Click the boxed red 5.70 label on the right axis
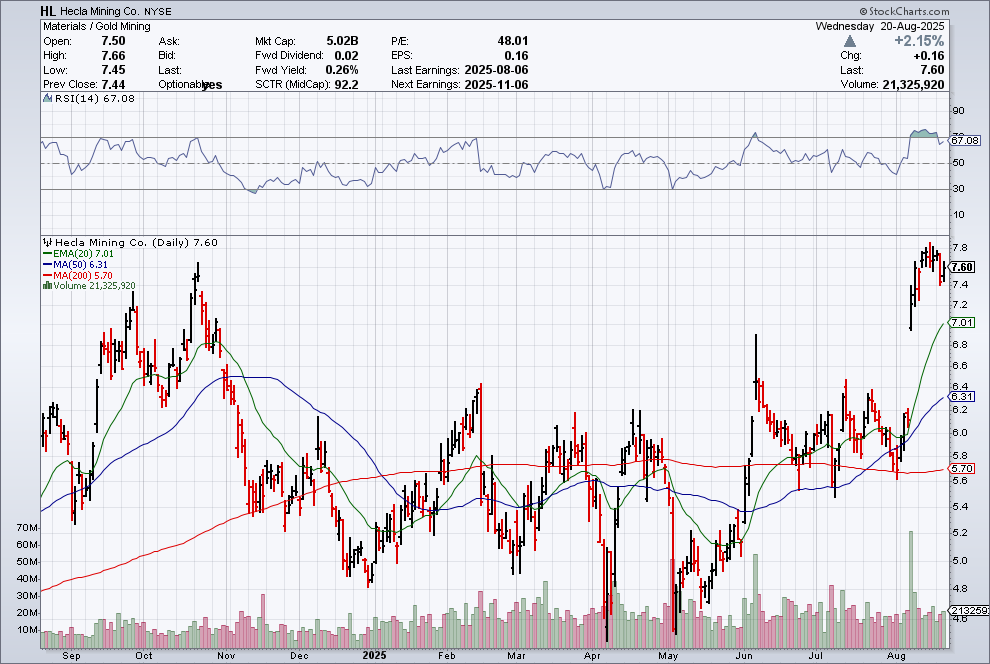 tap(963, 468)
